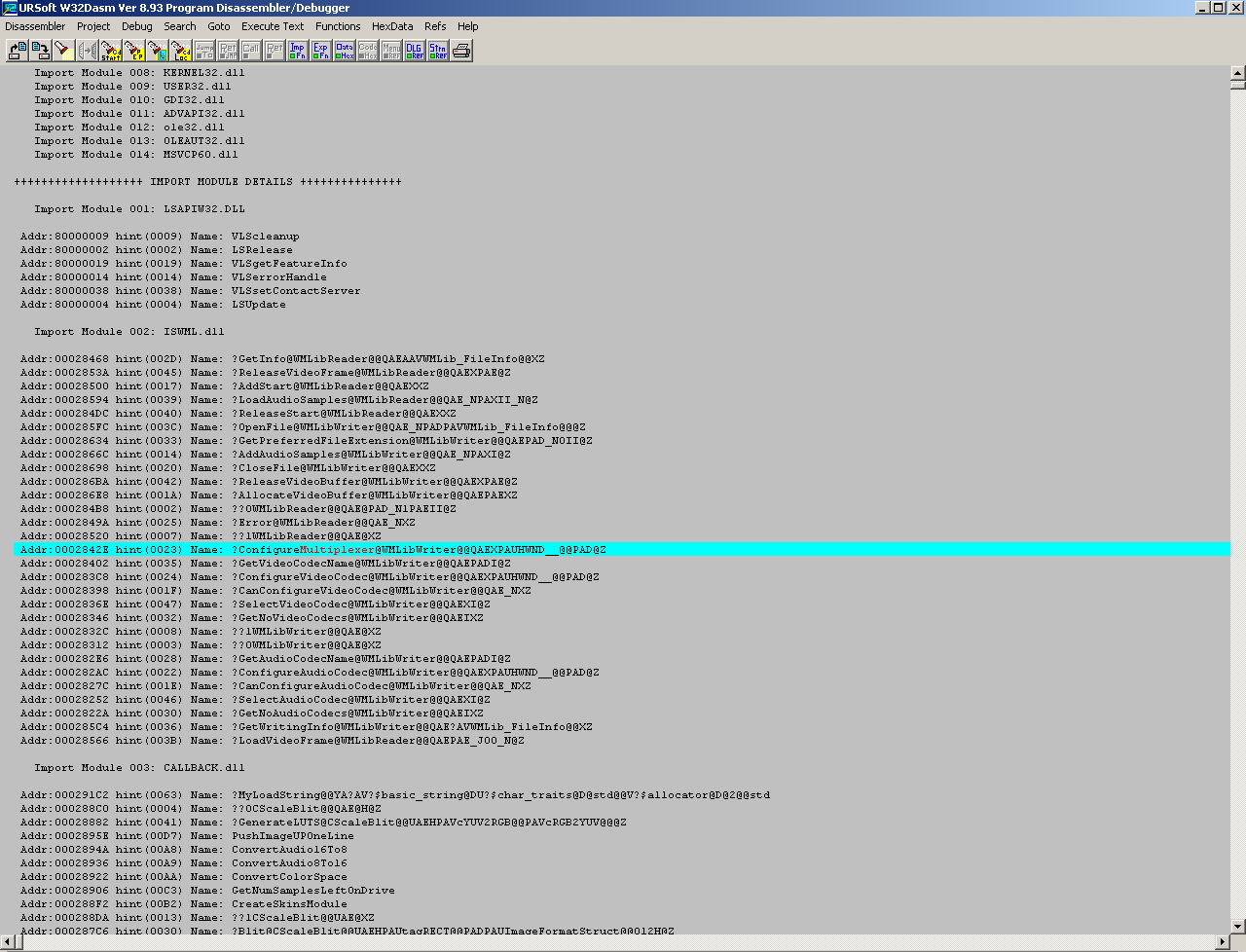Select the 'Import Module 008: KERNEL32.dll' line
This screenshot has width=1246, height=952.
pyautogui.click(x=139, y=73)
